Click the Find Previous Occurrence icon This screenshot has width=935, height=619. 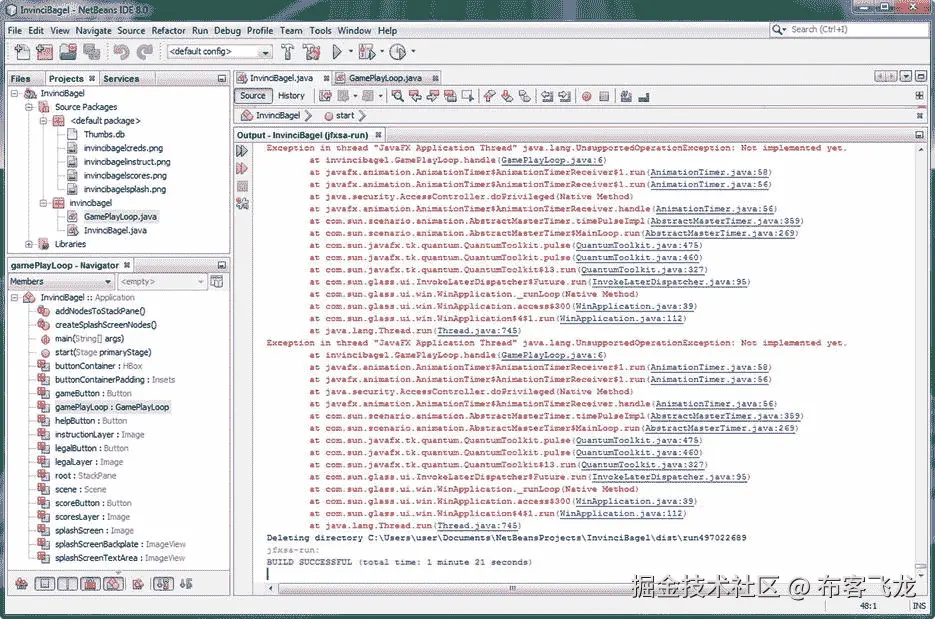(x=416, y=96)
